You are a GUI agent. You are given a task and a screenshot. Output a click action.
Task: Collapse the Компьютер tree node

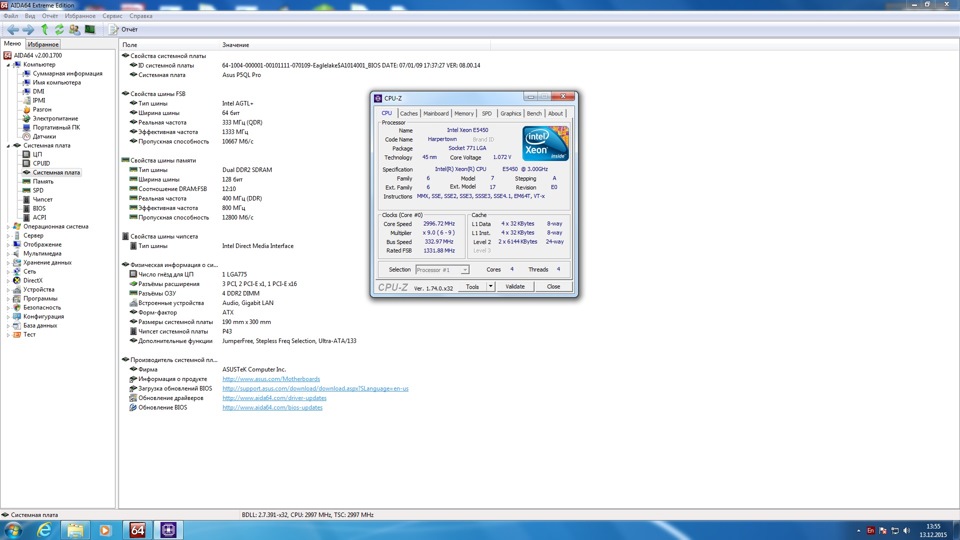pos(8,64)
